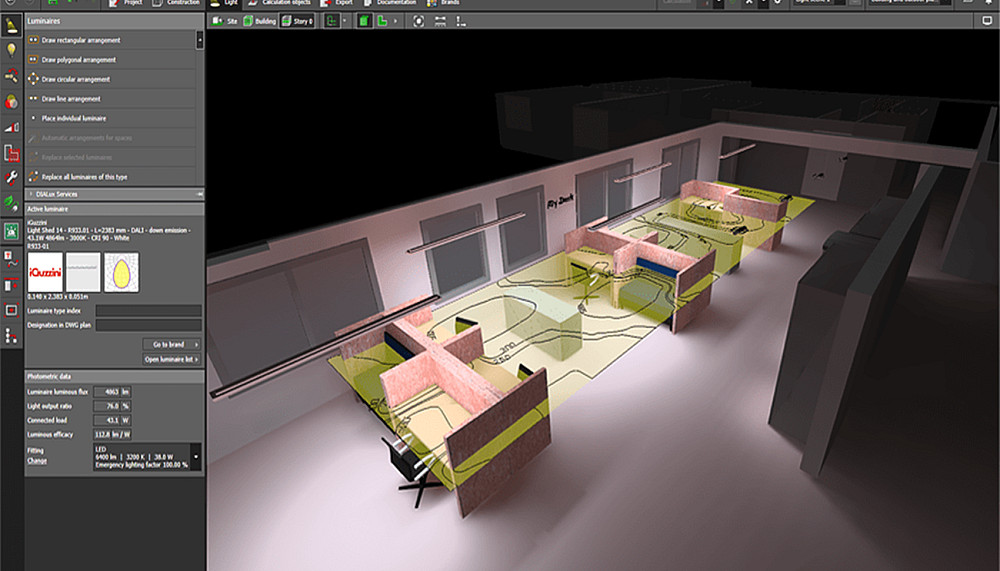
Task: Click the Draw line arrangement icon
Action: (33, 98)
